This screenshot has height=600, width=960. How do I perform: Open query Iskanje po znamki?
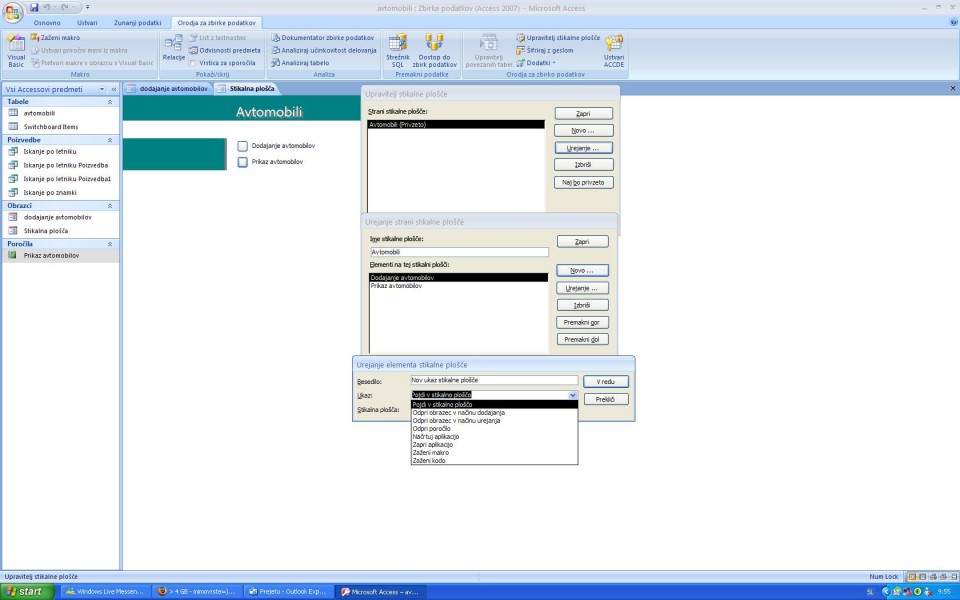[x=50, y=192]
